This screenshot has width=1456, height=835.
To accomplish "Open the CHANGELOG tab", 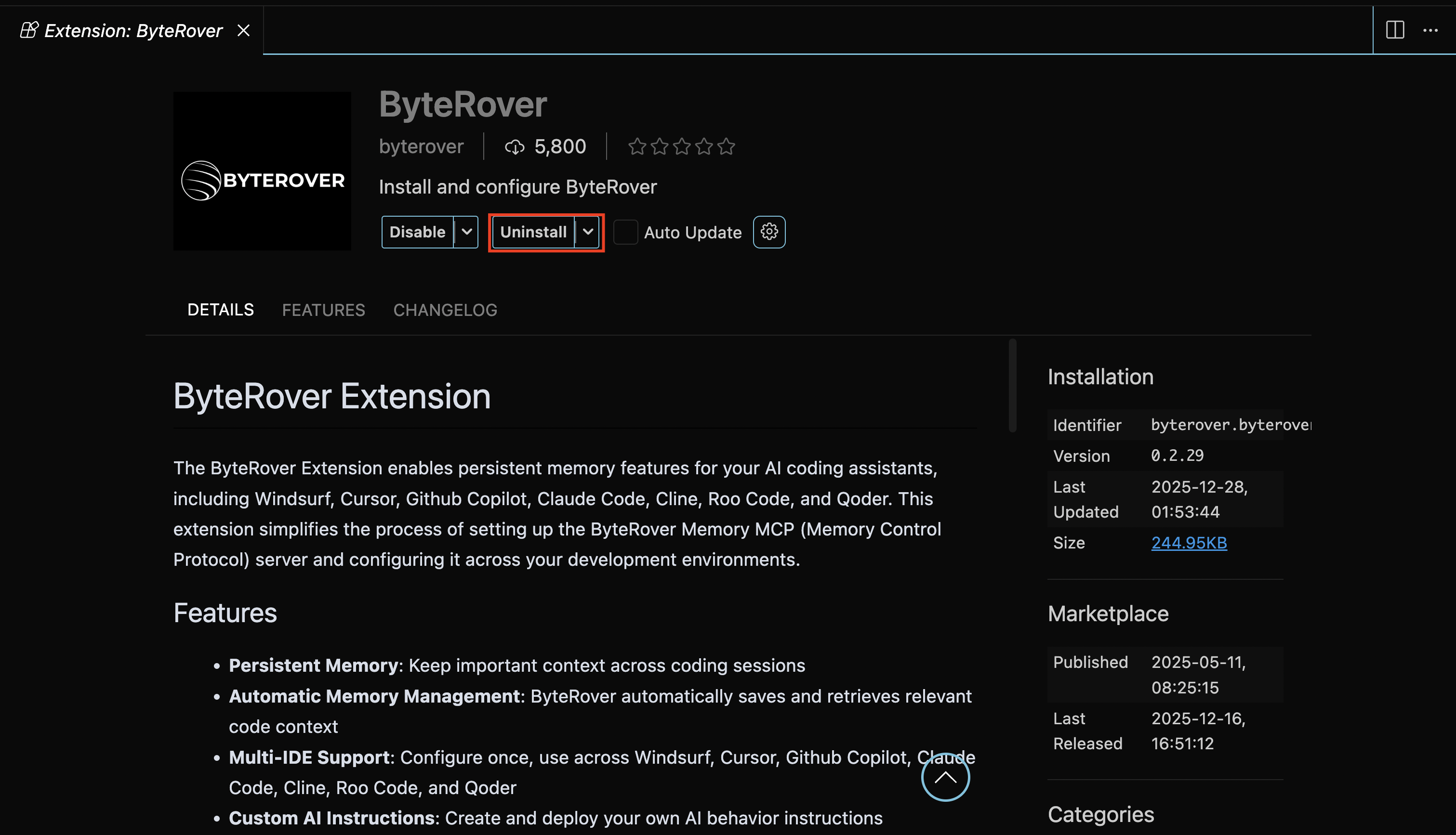I will coord(445,310).
